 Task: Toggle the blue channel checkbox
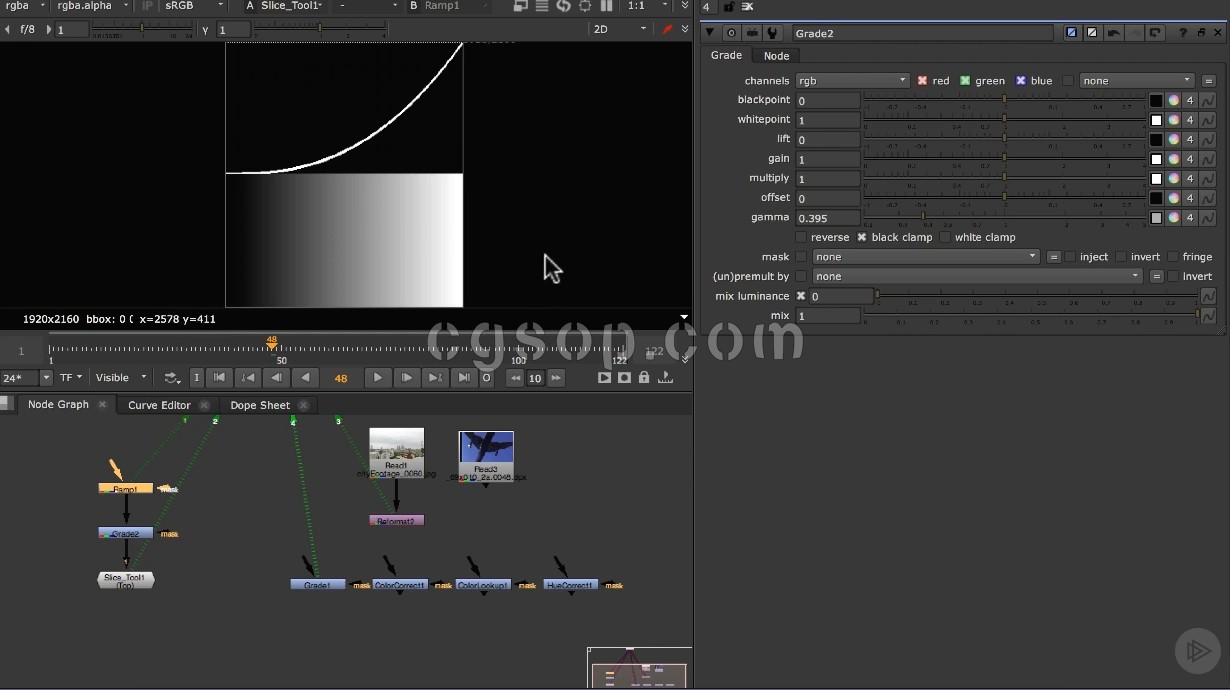[x=1021, y=81]
